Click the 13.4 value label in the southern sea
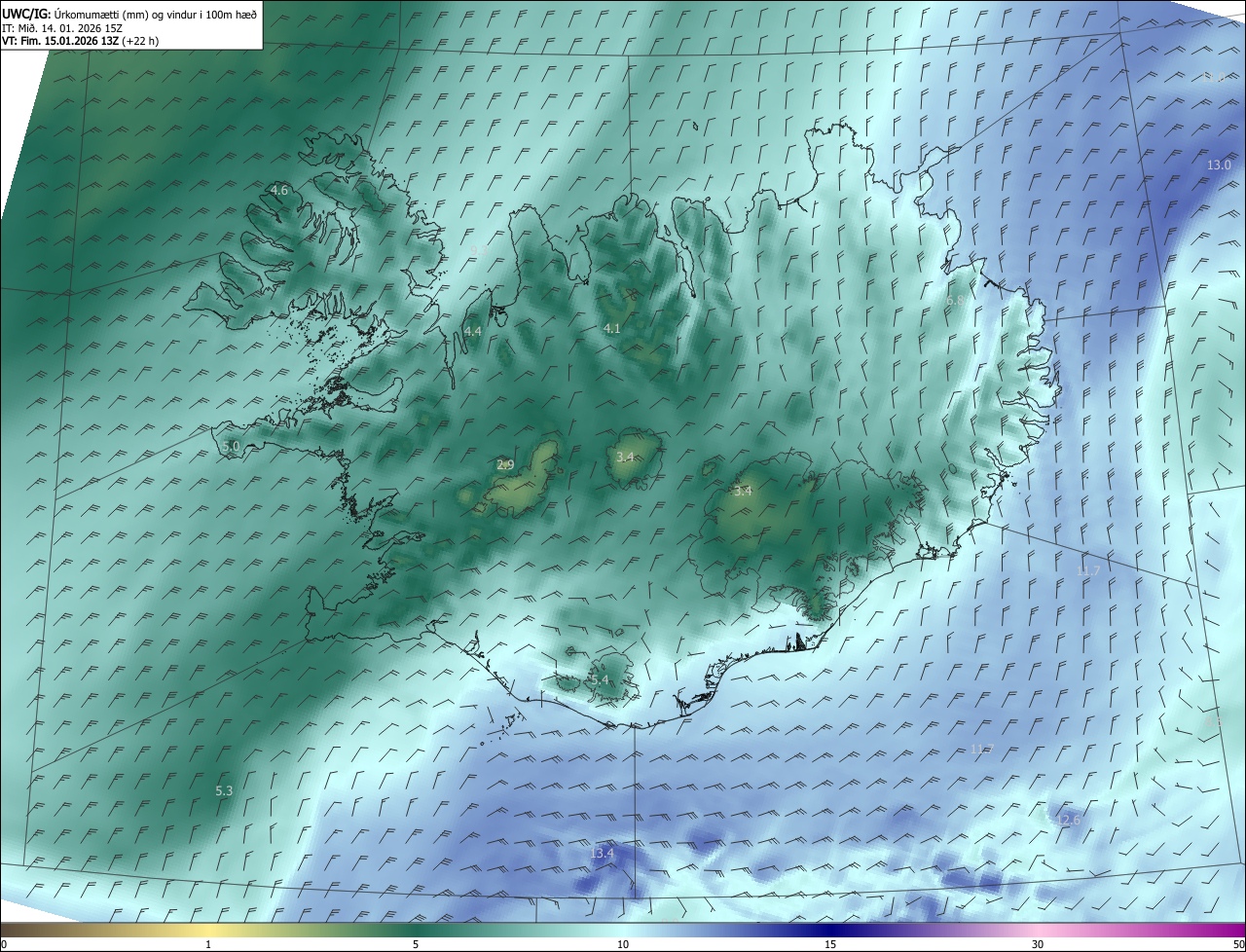This screenshot has height=952, width=1246. 602,854
